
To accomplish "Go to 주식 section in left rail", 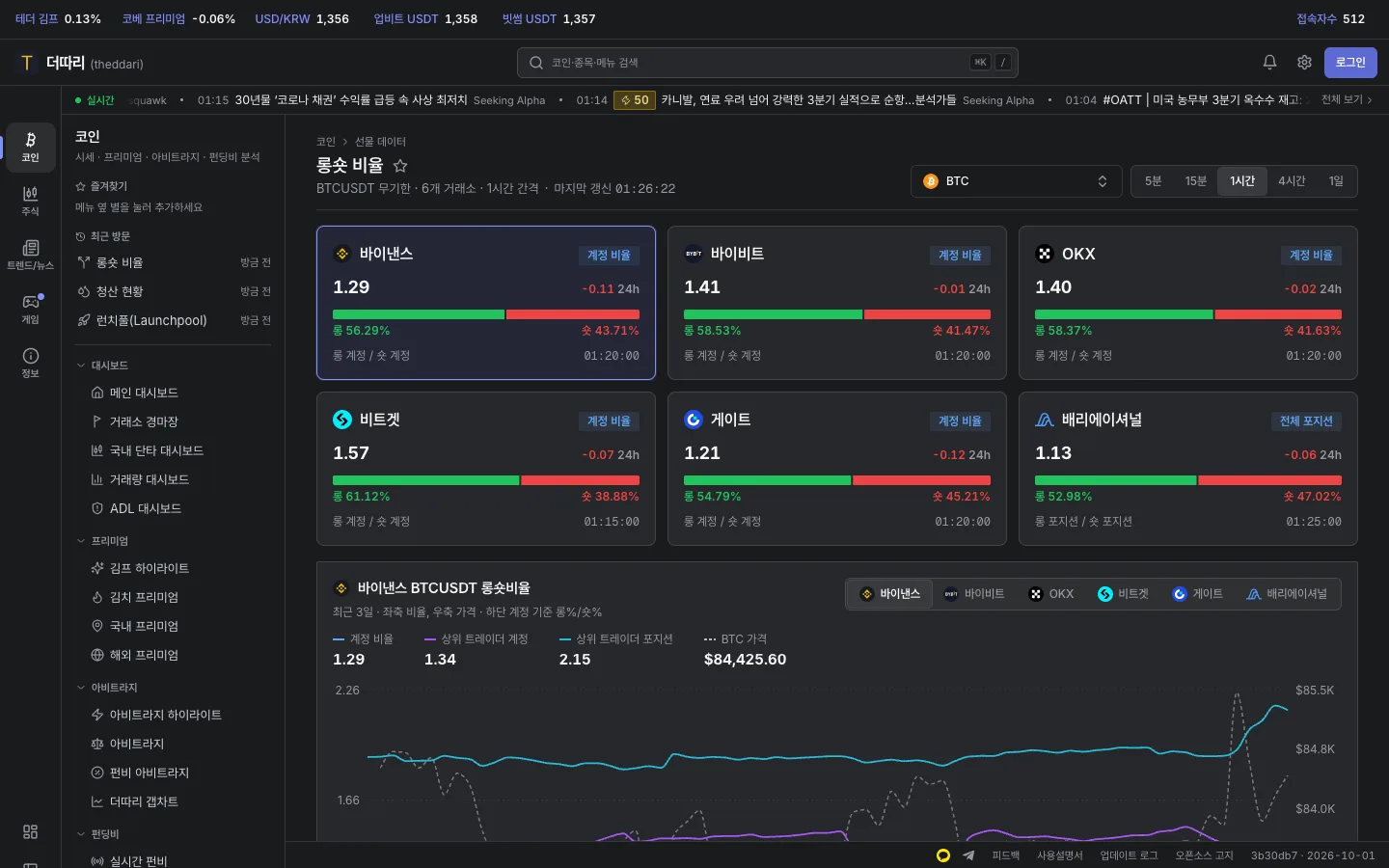I will (31, 202).
